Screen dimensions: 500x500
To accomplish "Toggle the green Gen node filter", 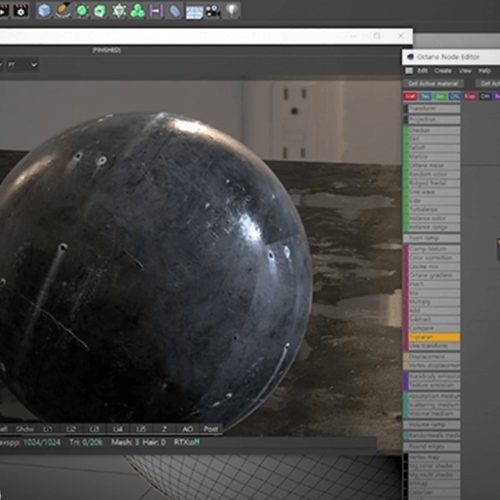I will coord(440,96).
